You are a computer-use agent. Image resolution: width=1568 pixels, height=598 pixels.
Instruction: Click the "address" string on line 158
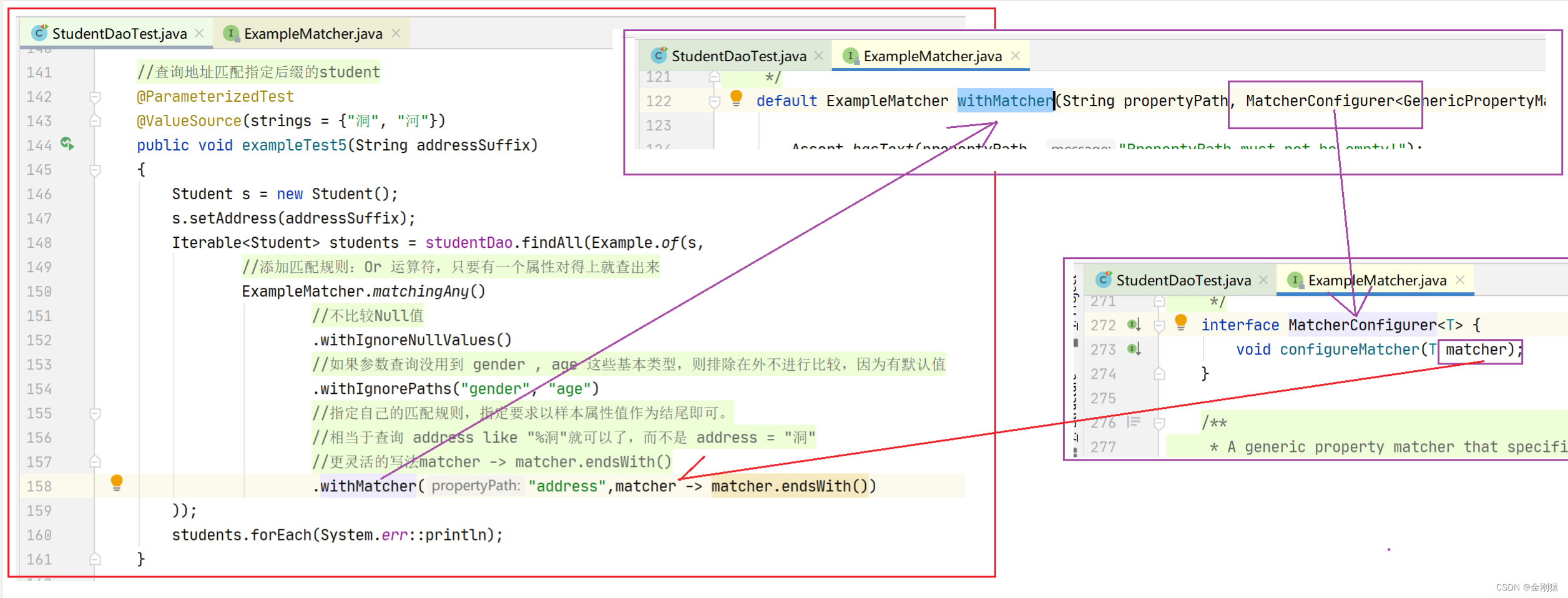(x=567, y=486)
